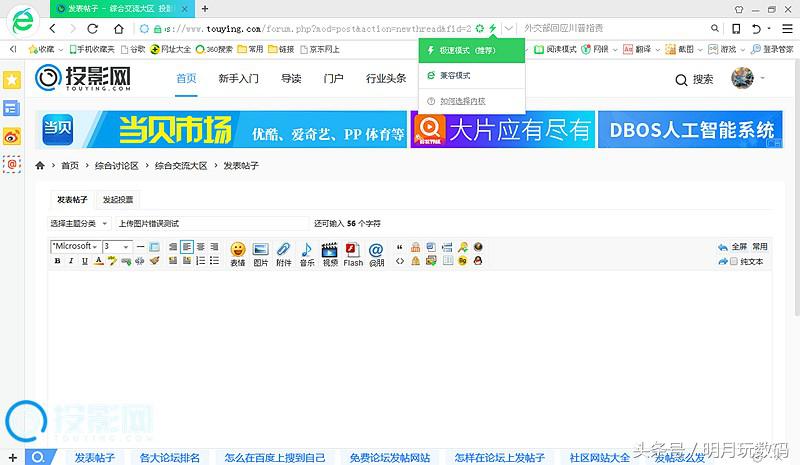Open the star favorites sidebar icon

click(12, 80)
